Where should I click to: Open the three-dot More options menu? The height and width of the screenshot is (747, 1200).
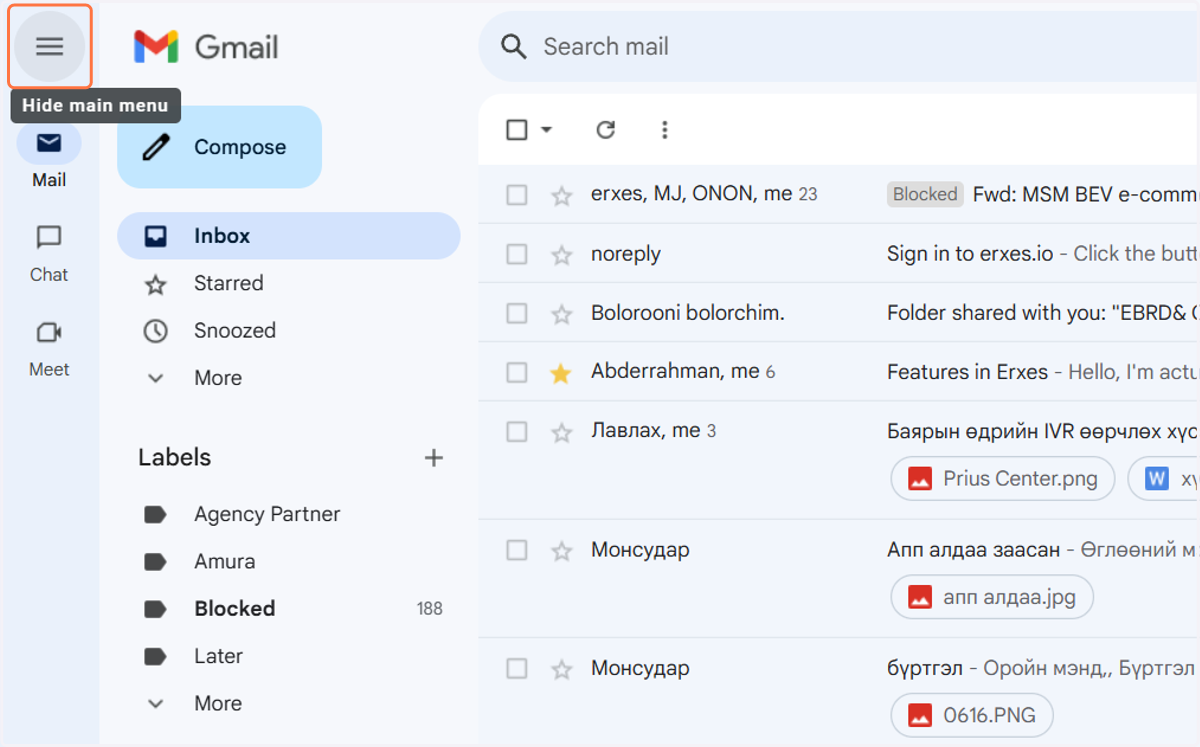pyautogui.click(x=664, y=129)
